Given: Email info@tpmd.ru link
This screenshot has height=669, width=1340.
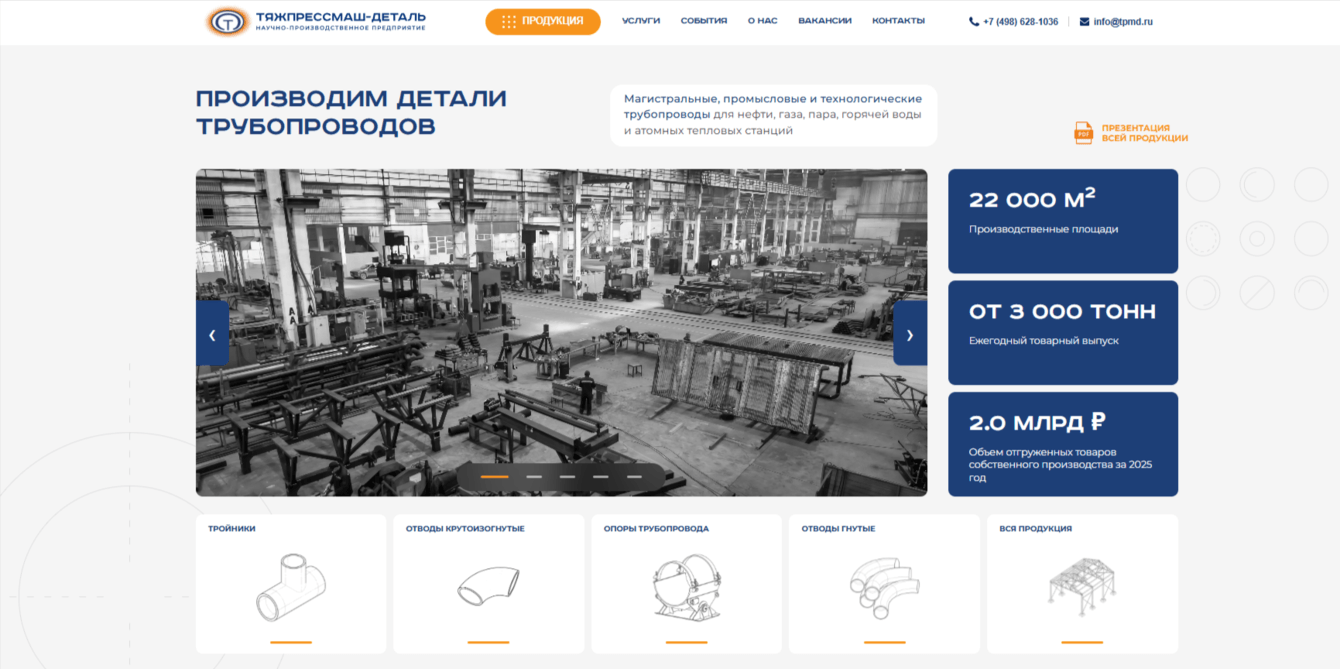Looking at the screenshot, I should (1123, 22).
